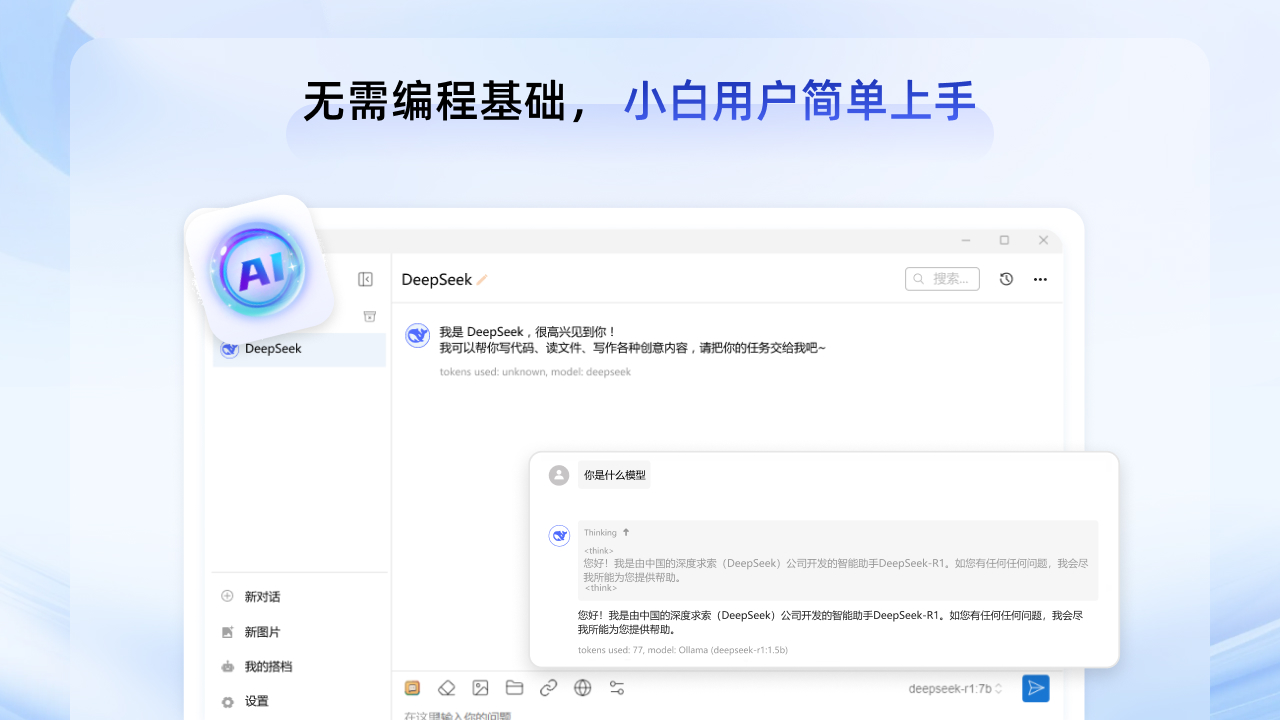This screenshot has width=1280, height=720.
Task: Click the pencil icon next to DeepSeek title
Action: pyautogui.click(x=482, y=280)
